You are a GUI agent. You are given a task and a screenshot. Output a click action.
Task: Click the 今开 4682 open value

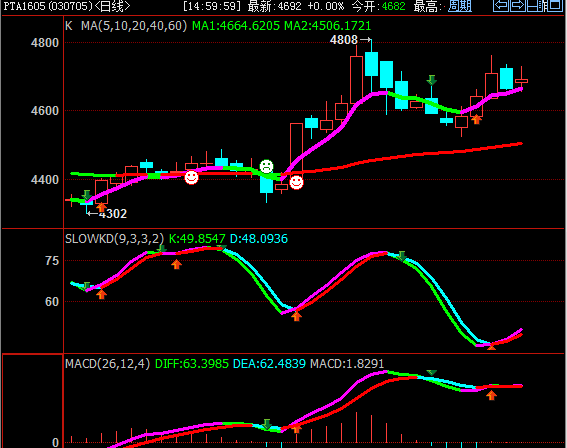(x=379, y=6)
